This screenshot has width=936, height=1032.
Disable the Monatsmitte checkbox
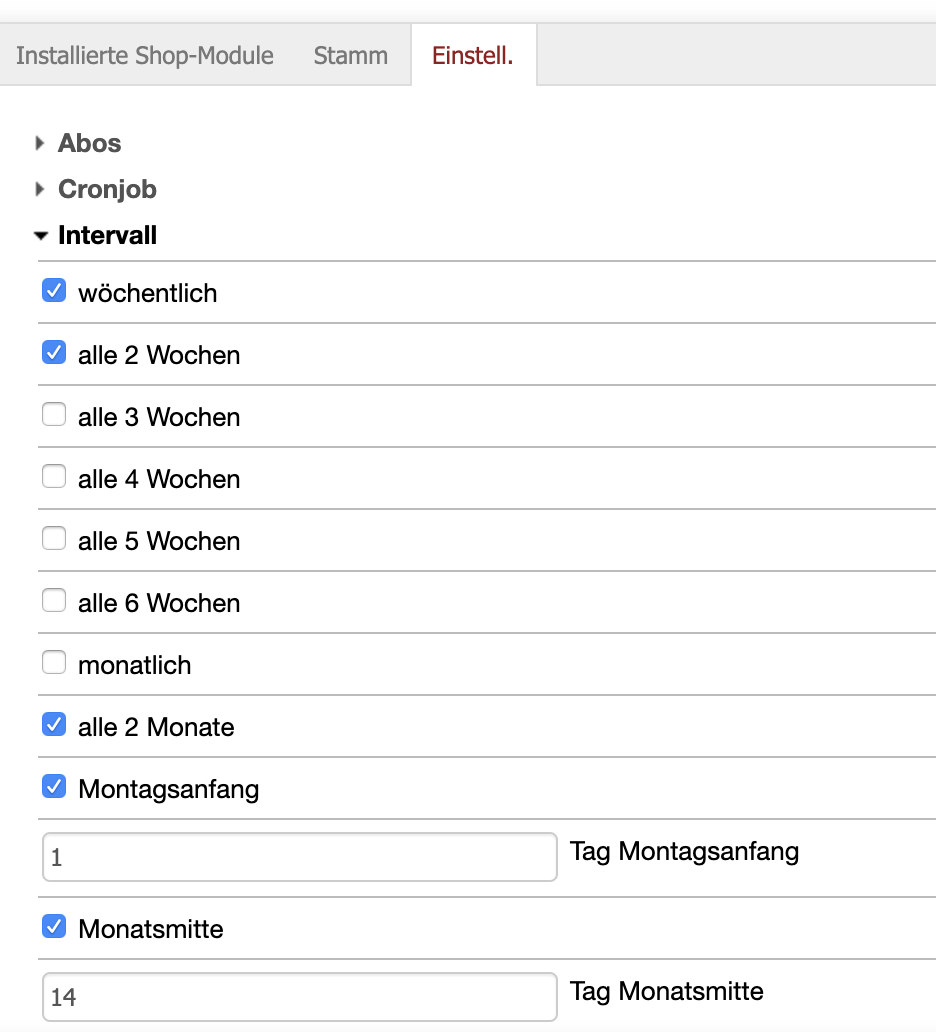[x=54, y=928]
